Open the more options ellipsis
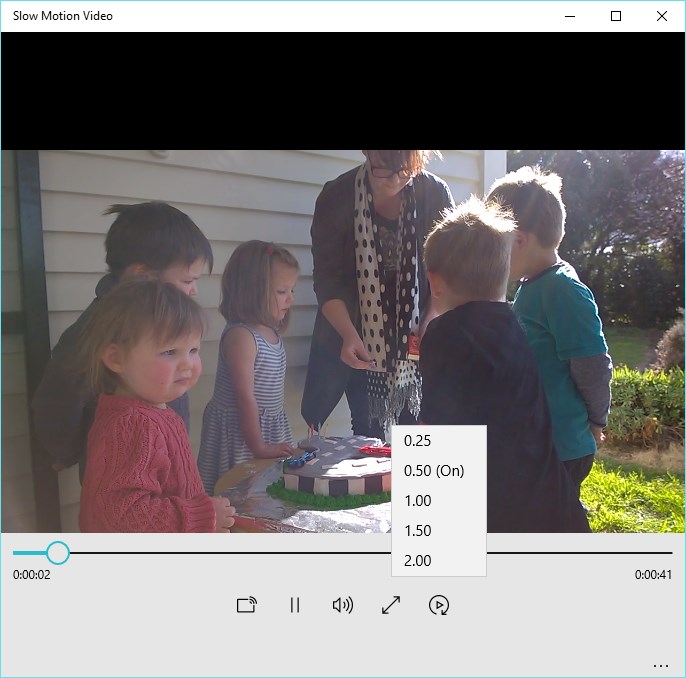 (661, 666)
